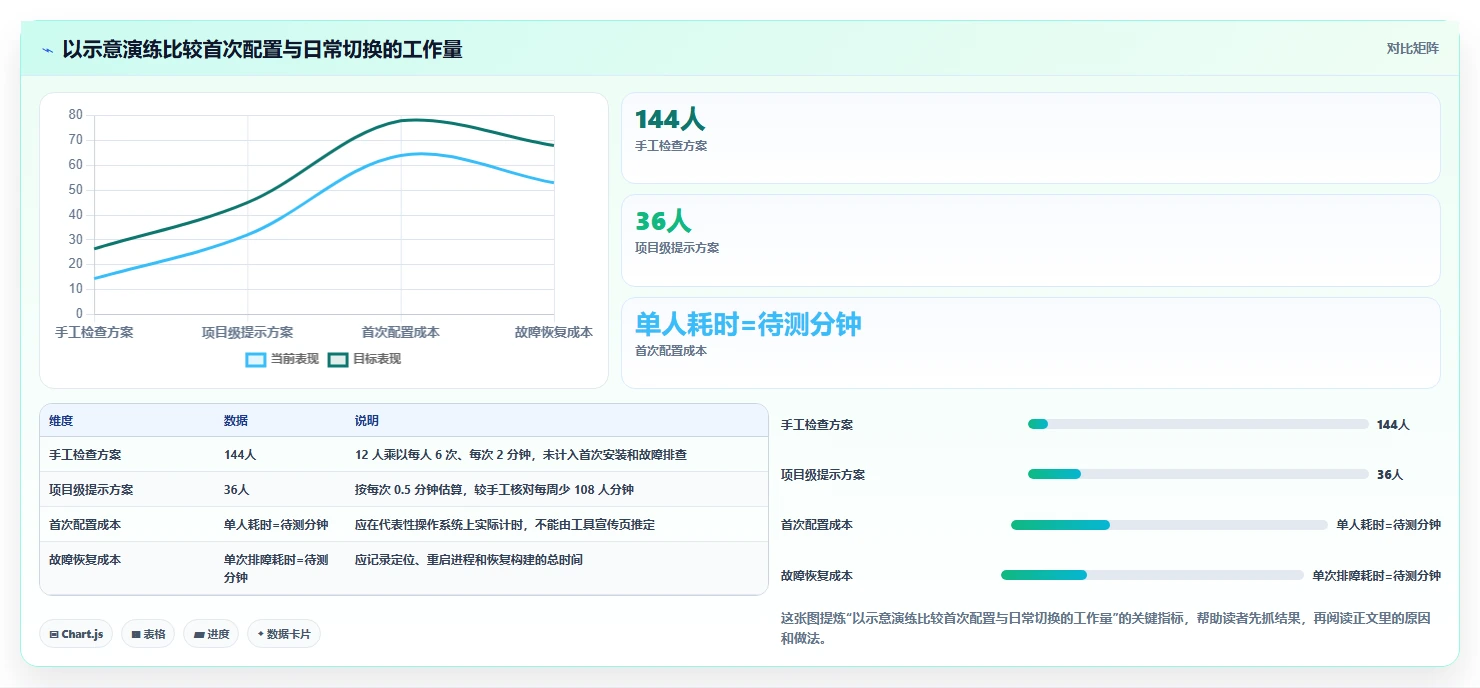Viewport: 1480px width, 688px height.
Task: Click the description starting 应在代表性操作系统上实际计时
Action: pyautogui.click(x=505, y=525)
